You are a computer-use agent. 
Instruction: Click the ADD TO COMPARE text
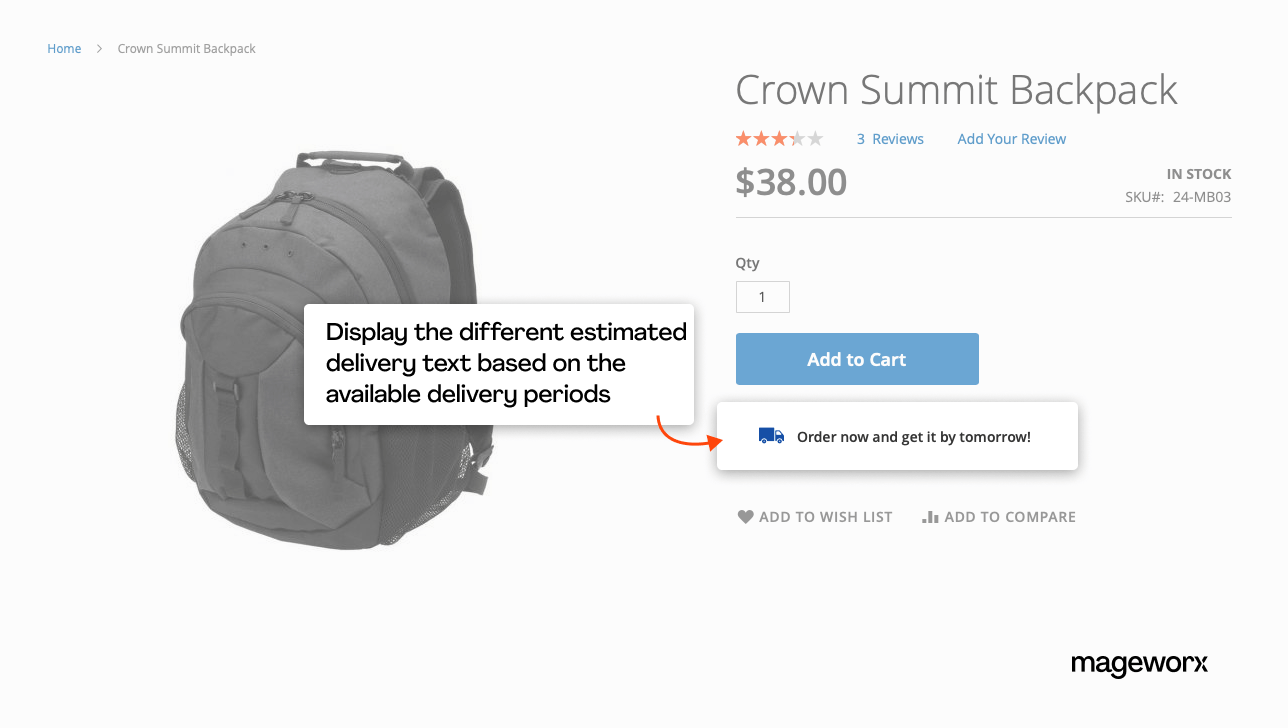[1009, 517]
